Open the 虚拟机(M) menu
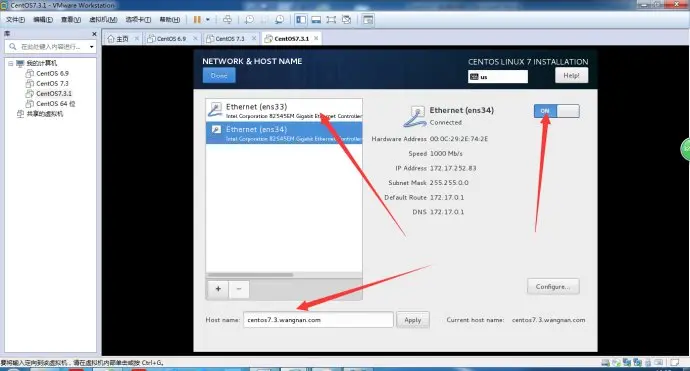This screenshot has width=690, height=371. (x=103, y=19)
